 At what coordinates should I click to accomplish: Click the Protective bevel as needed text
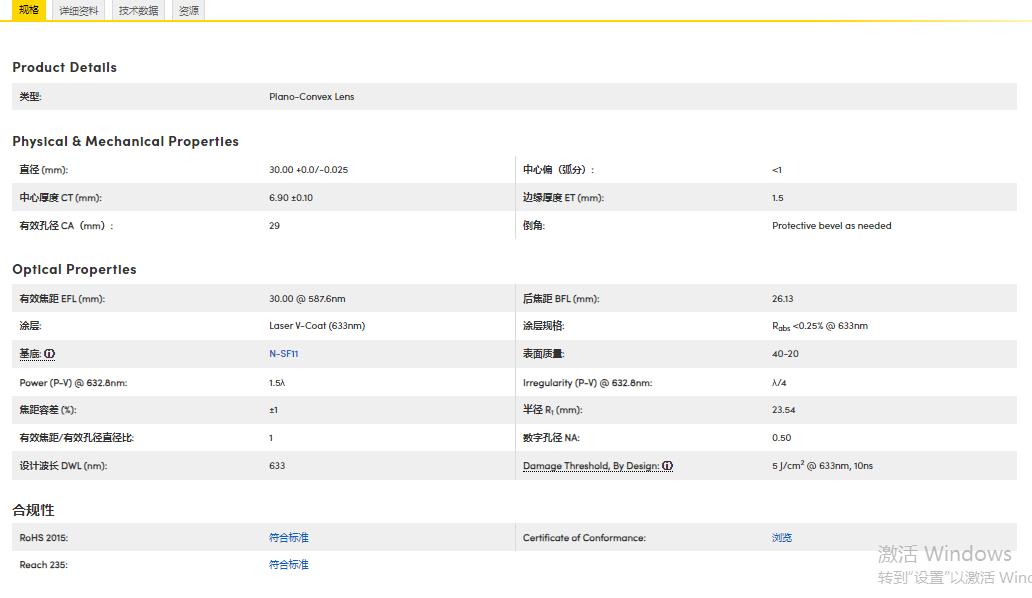[831, 226]
